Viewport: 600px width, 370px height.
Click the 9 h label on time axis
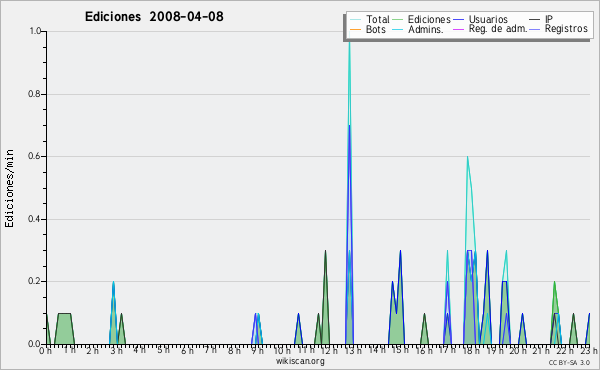click(258, 350)
